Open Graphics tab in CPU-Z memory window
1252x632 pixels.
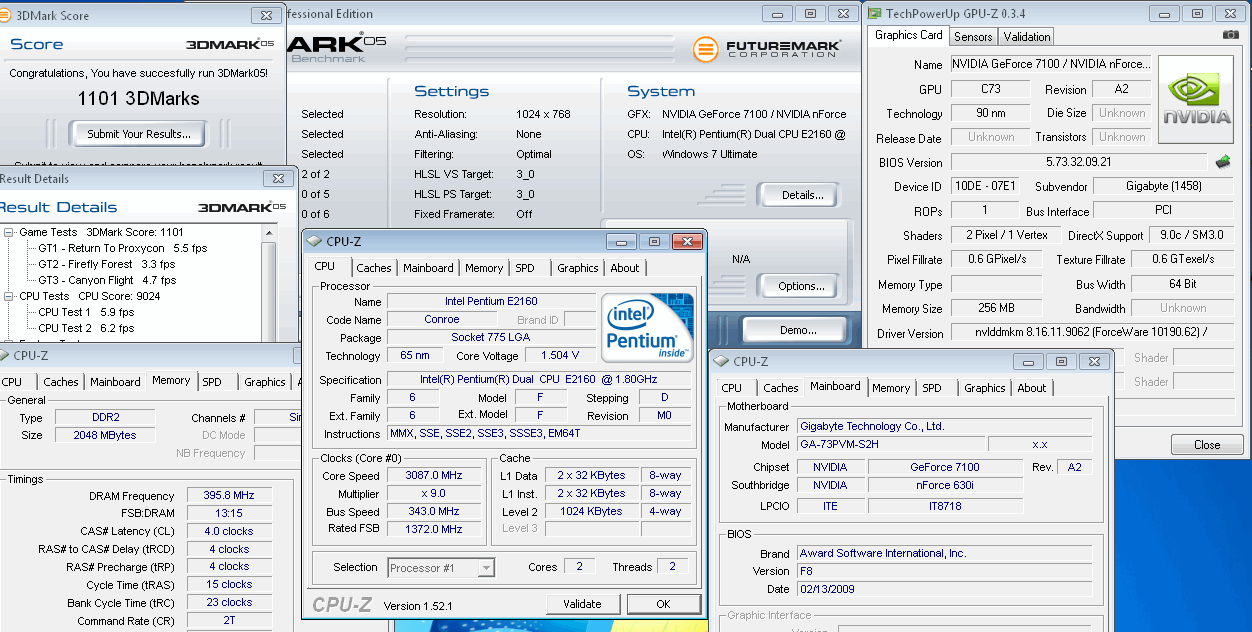pyautogui.click(x=265, y=382)
